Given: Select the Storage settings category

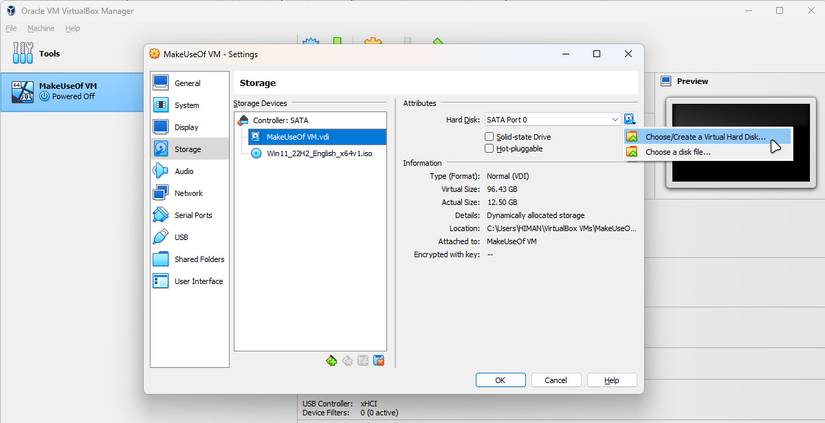Looking at the screenshot, I should pos(189,149).
